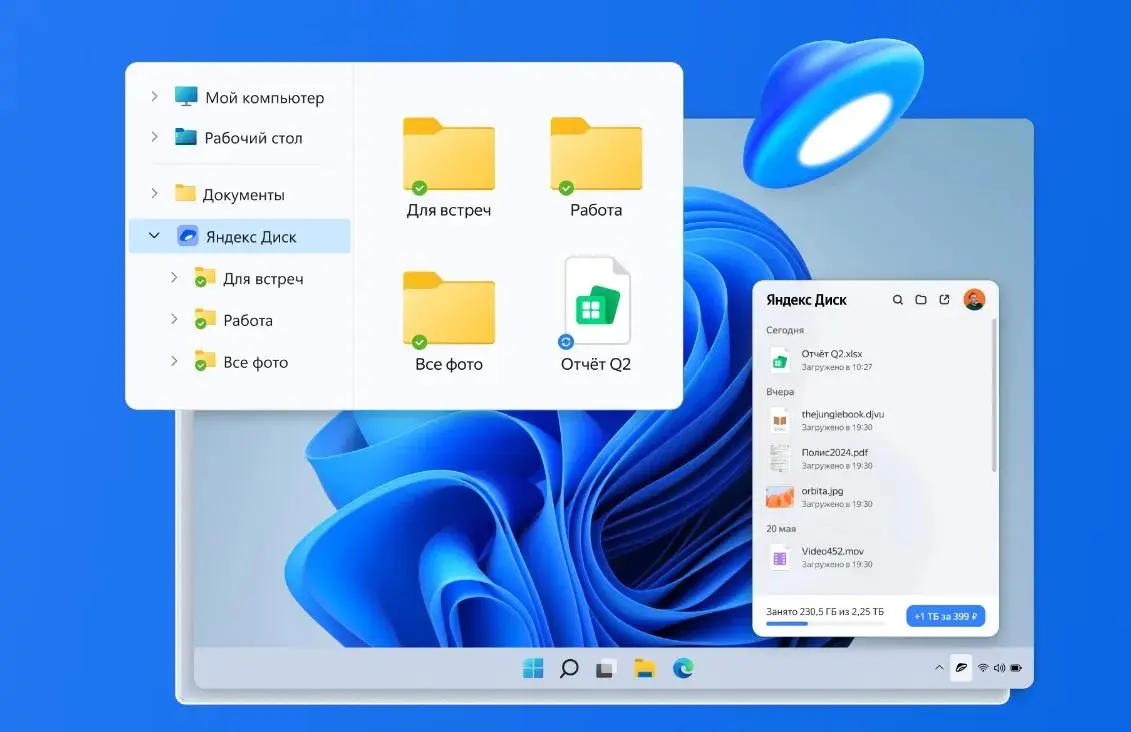
Task: Select Работа in the navigation tree
Action: click(247, 320)
